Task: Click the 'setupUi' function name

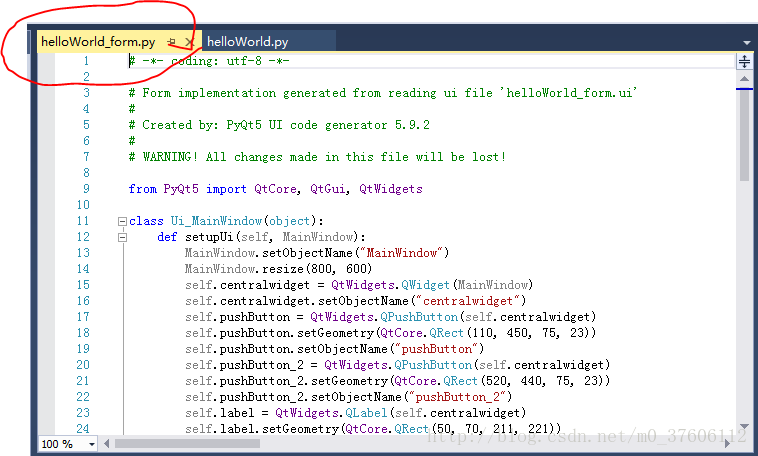Action: coord(209,237)
